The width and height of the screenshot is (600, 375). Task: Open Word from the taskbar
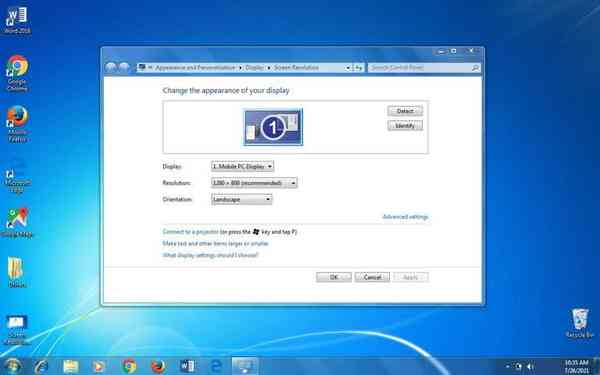pos(187,367)
